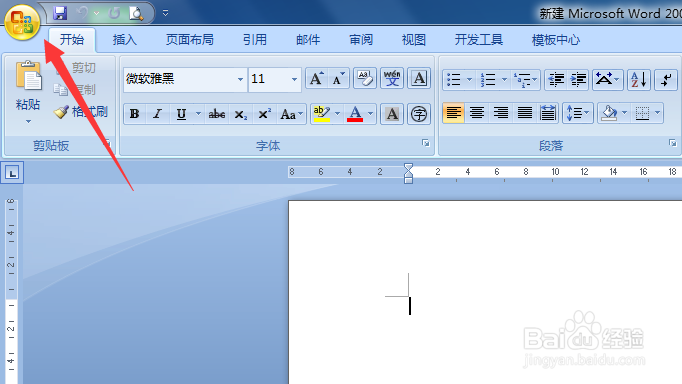Toggle subscript formatting

click(241, 114)
